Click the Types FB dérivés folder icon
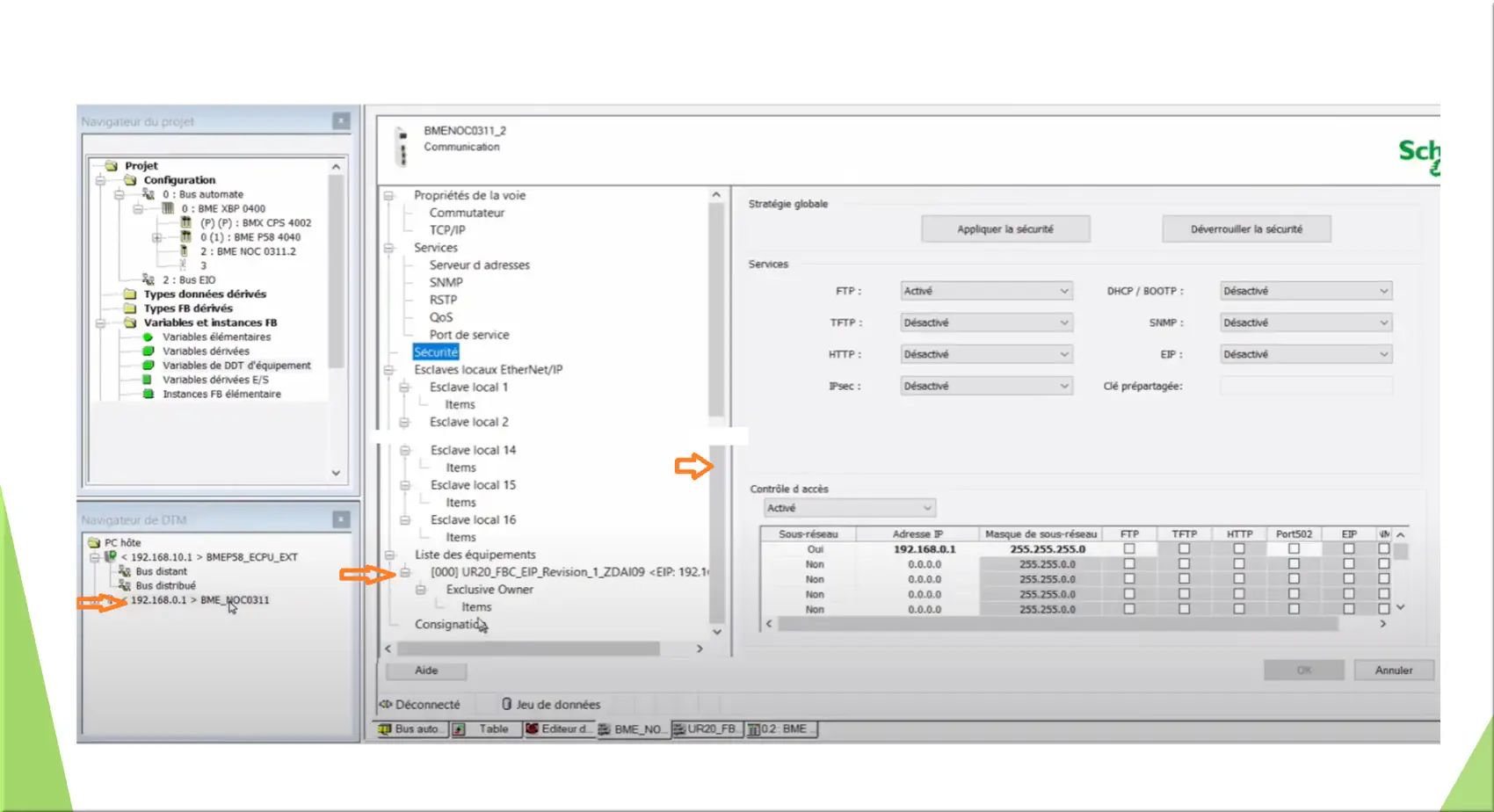The height and width of the screenshot is (812, 1494). 130,308
